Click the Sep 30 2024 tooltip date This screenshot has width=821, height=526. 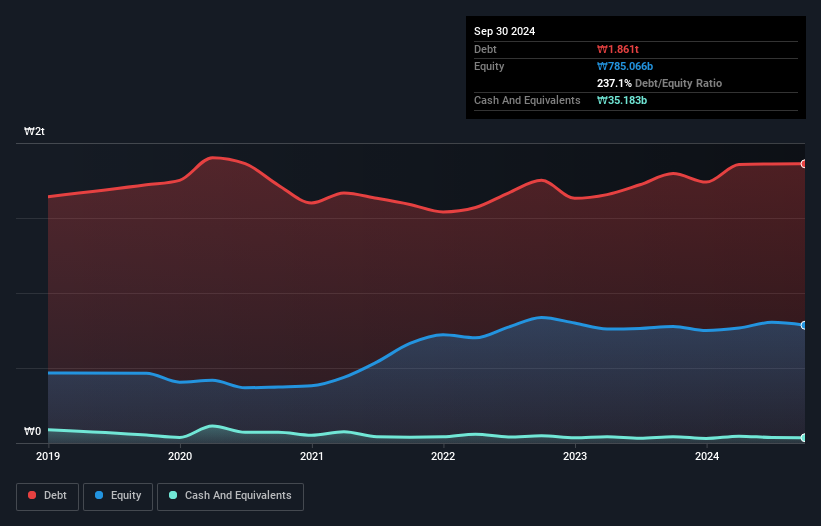504,31
